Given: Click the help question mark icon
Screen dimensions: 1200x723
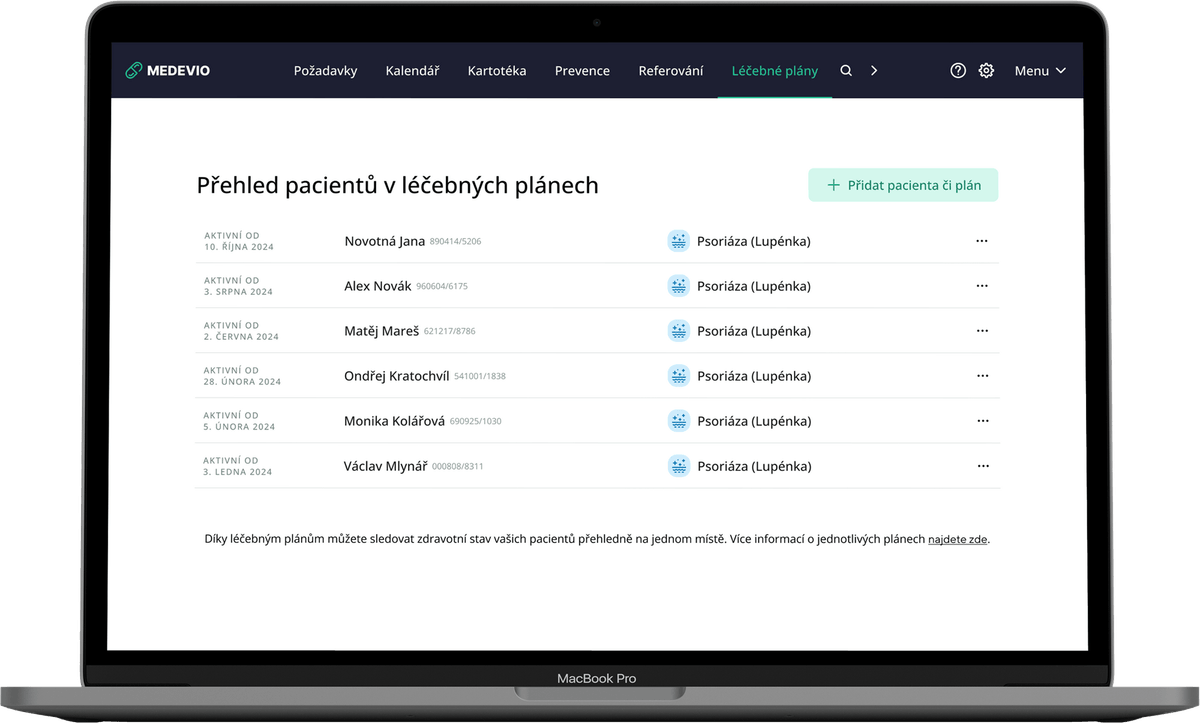Looking at the screenshot, I should pos(958,71).
